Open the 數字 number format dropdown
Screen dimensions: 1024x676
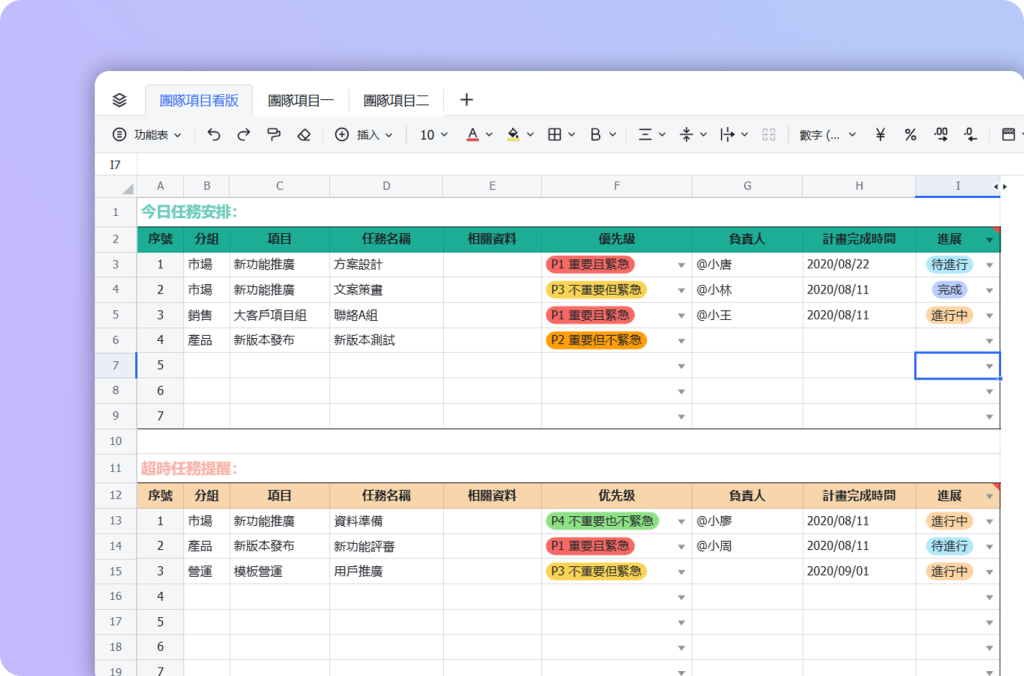coord(828,135)
